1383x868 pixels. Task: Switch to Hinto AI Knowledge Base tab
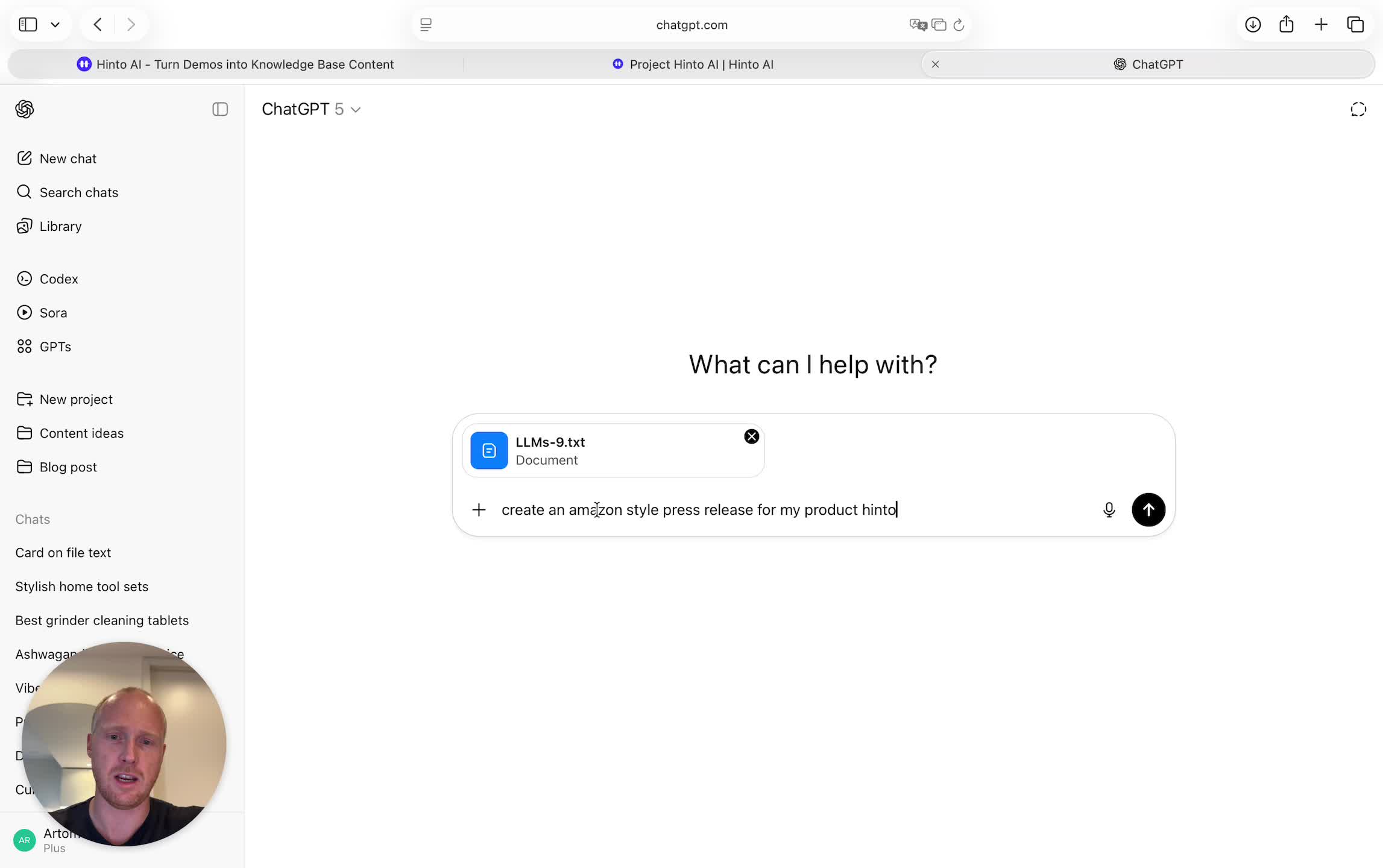(x=236, y=64)
